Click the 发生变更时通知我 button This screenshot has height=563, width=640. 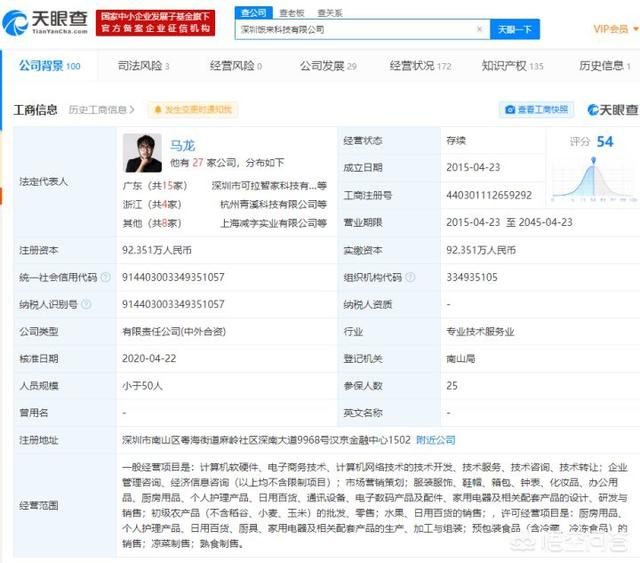[x=193, y=110]
